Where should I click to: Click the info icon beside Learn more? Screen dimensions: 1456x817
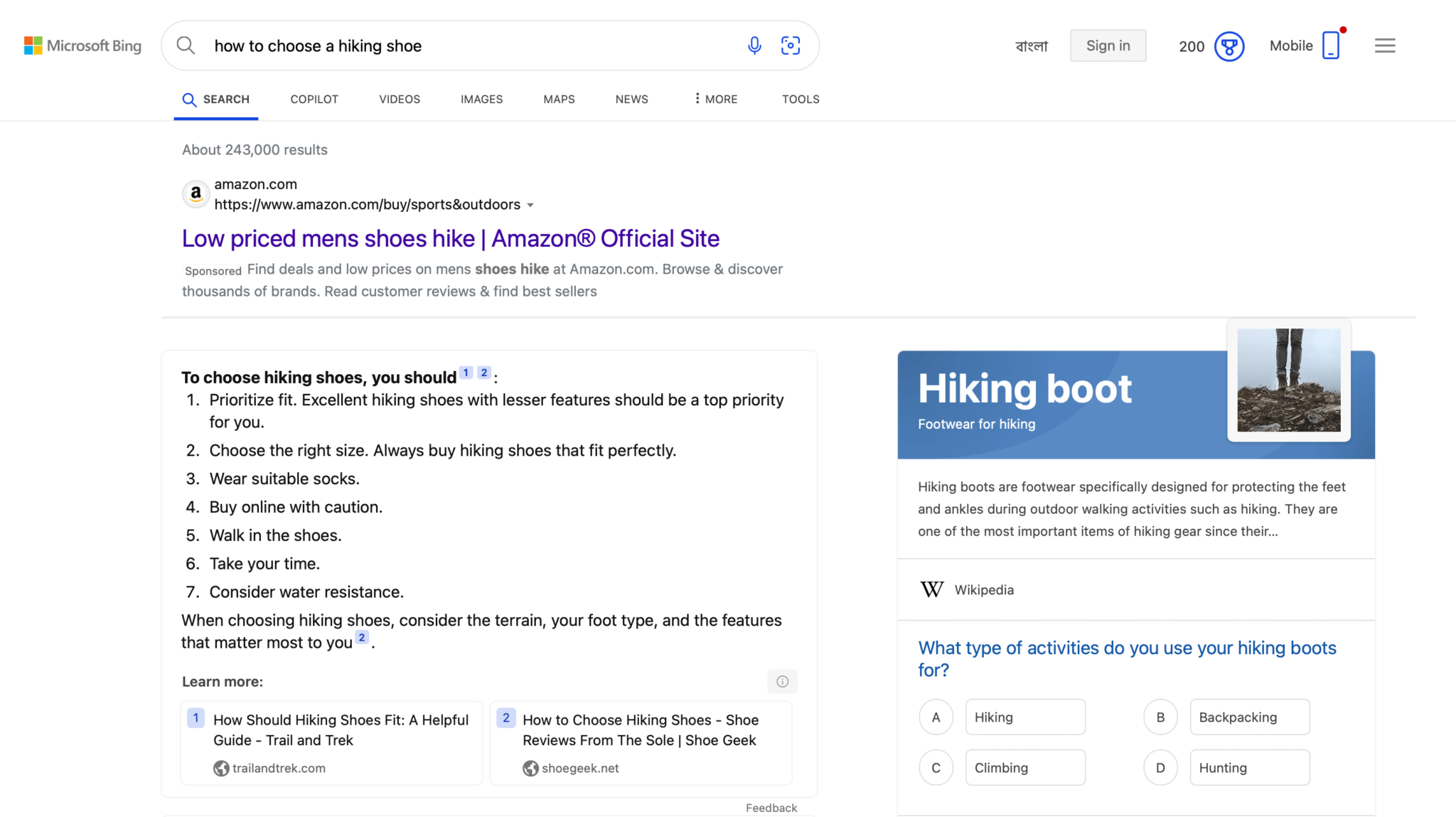point(782,681)
